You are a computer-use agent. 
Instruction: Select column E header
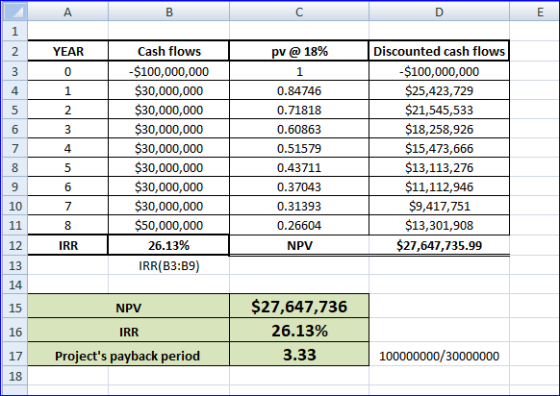(534, 12)
